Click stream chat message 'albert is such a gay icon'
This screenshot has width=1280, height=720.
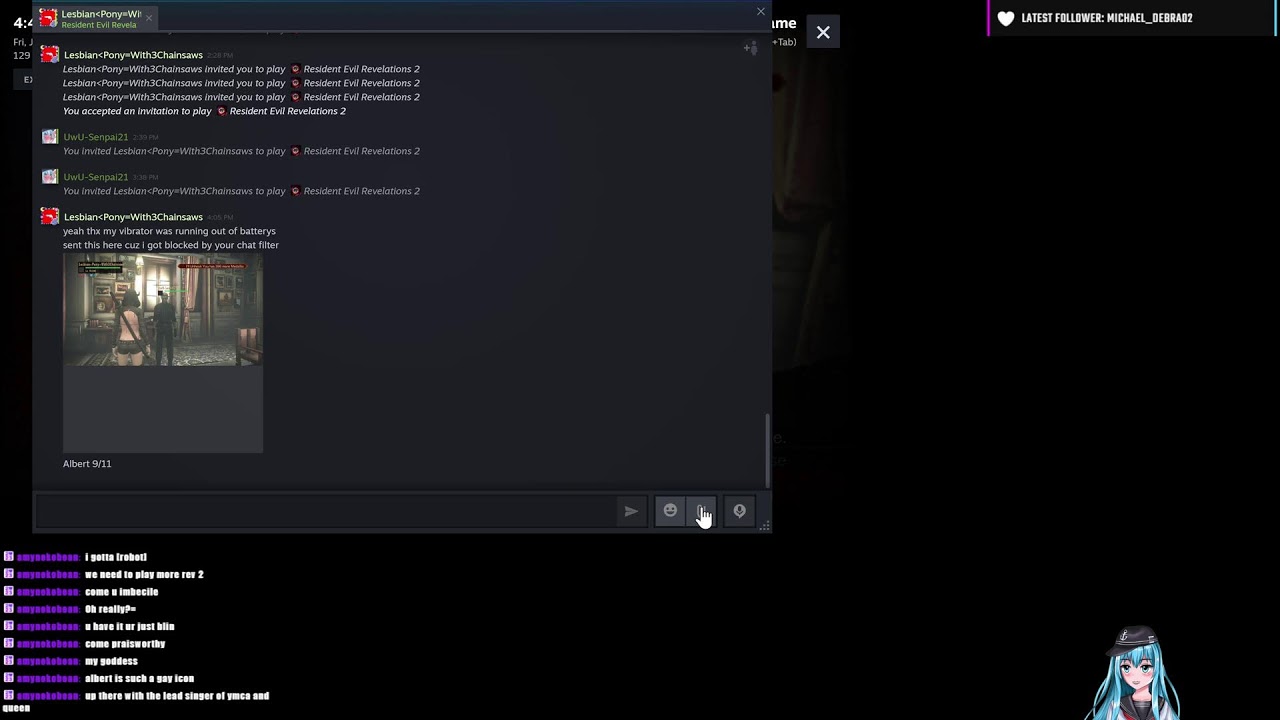click(x=139, y=679)
